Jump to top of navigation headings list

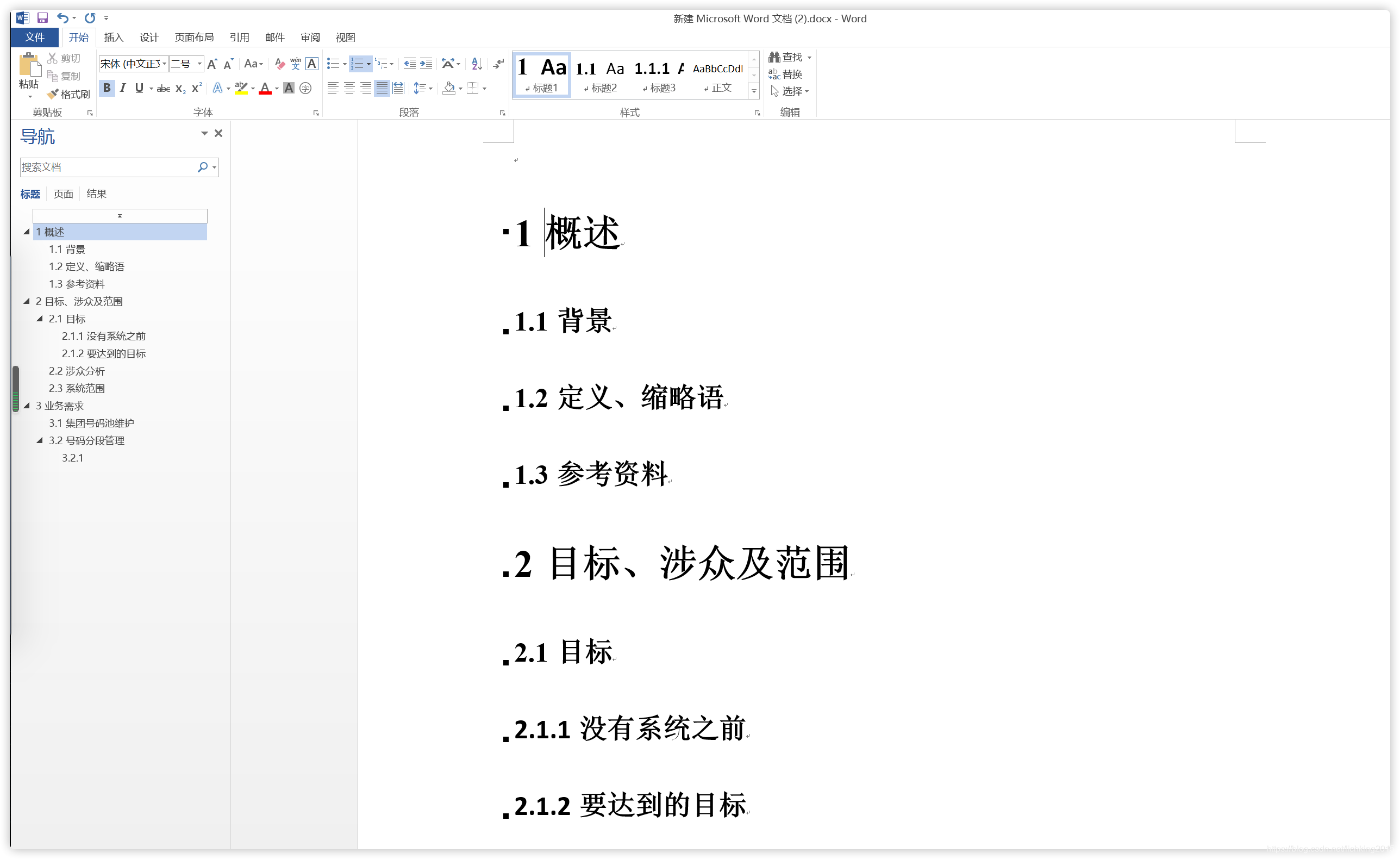[x=120, y=215]
